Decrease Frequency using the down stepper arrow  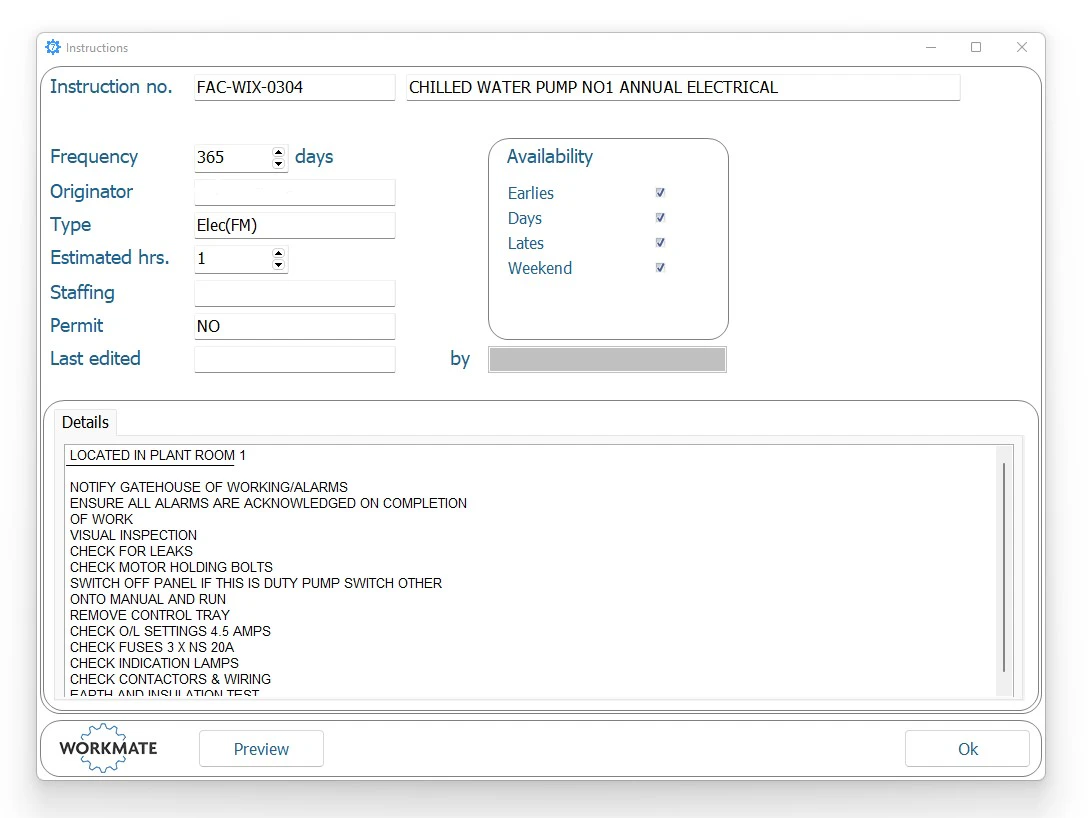pos(278,163)
